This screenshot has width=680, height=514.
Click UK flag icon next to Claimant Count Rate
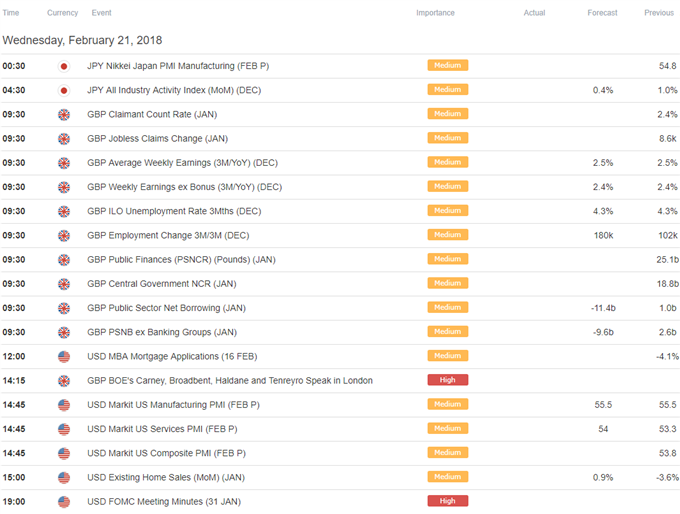pyautogui.click(x=64, y=115)
